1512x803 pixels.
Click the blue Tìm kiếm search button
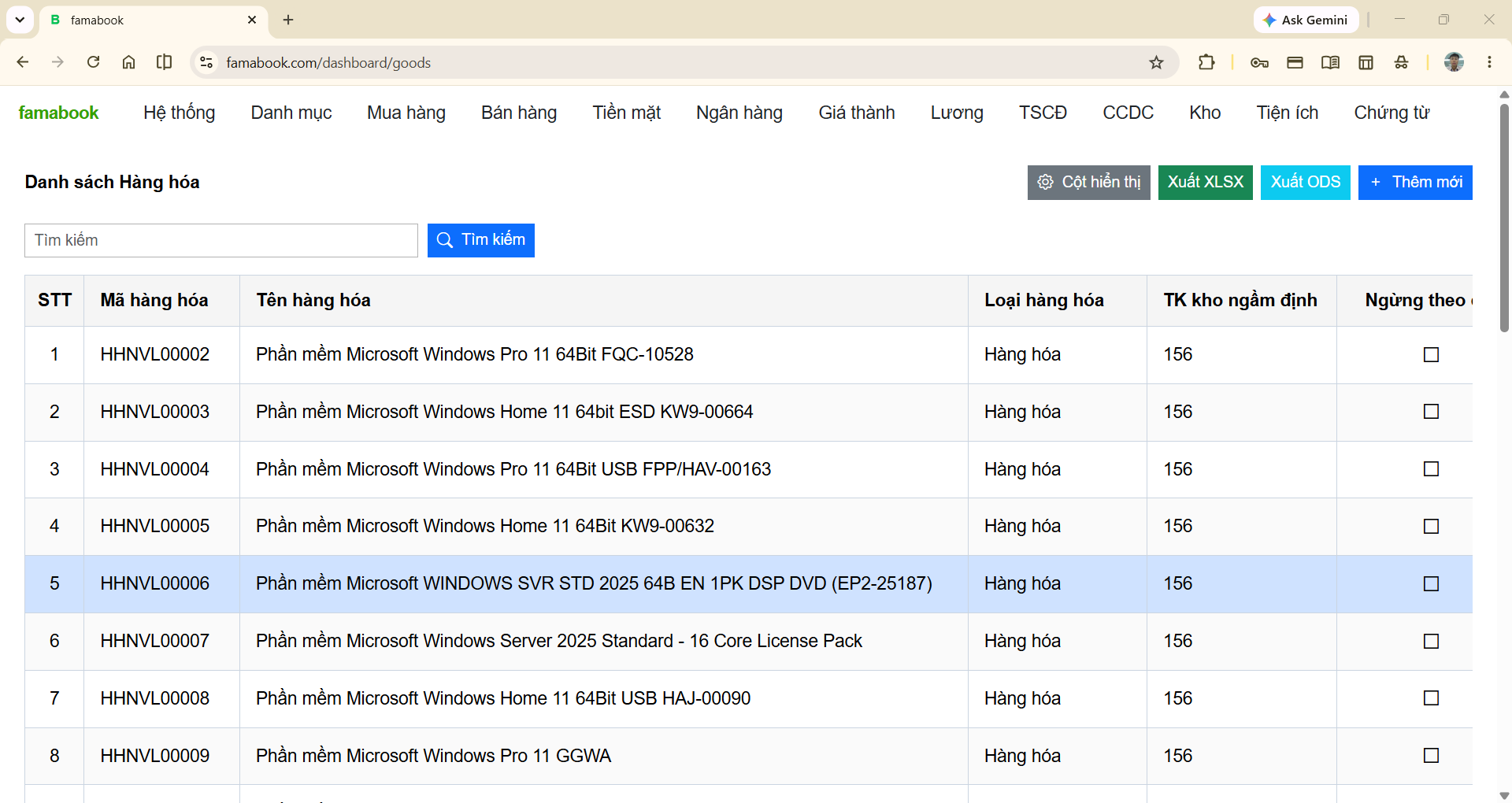[x=481, y=240]
